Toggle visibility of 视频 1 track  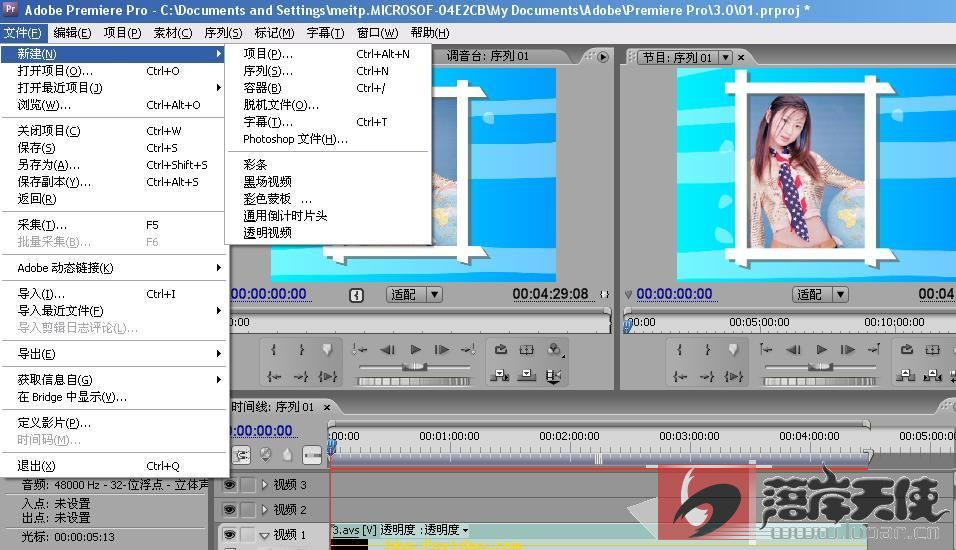click(229, 535)
